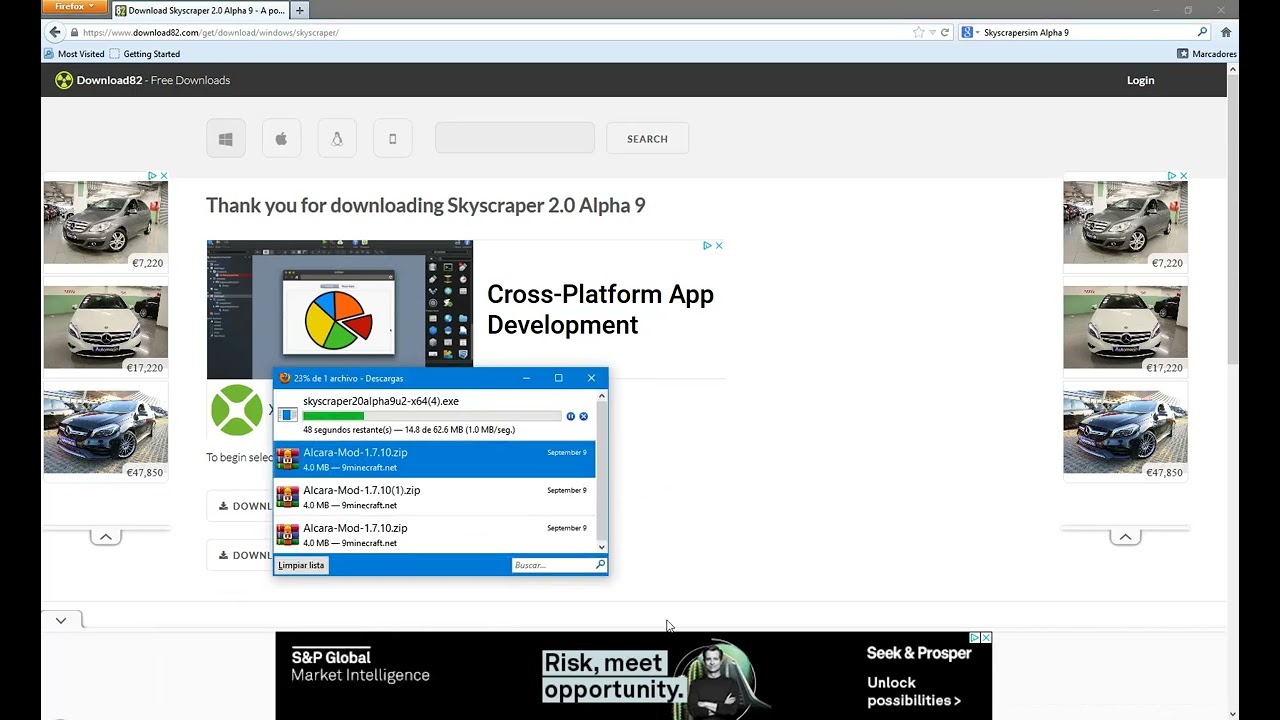
Task: Minimize the Descargas downloads window
Action: pyautogui.click(x=527, y=378)
